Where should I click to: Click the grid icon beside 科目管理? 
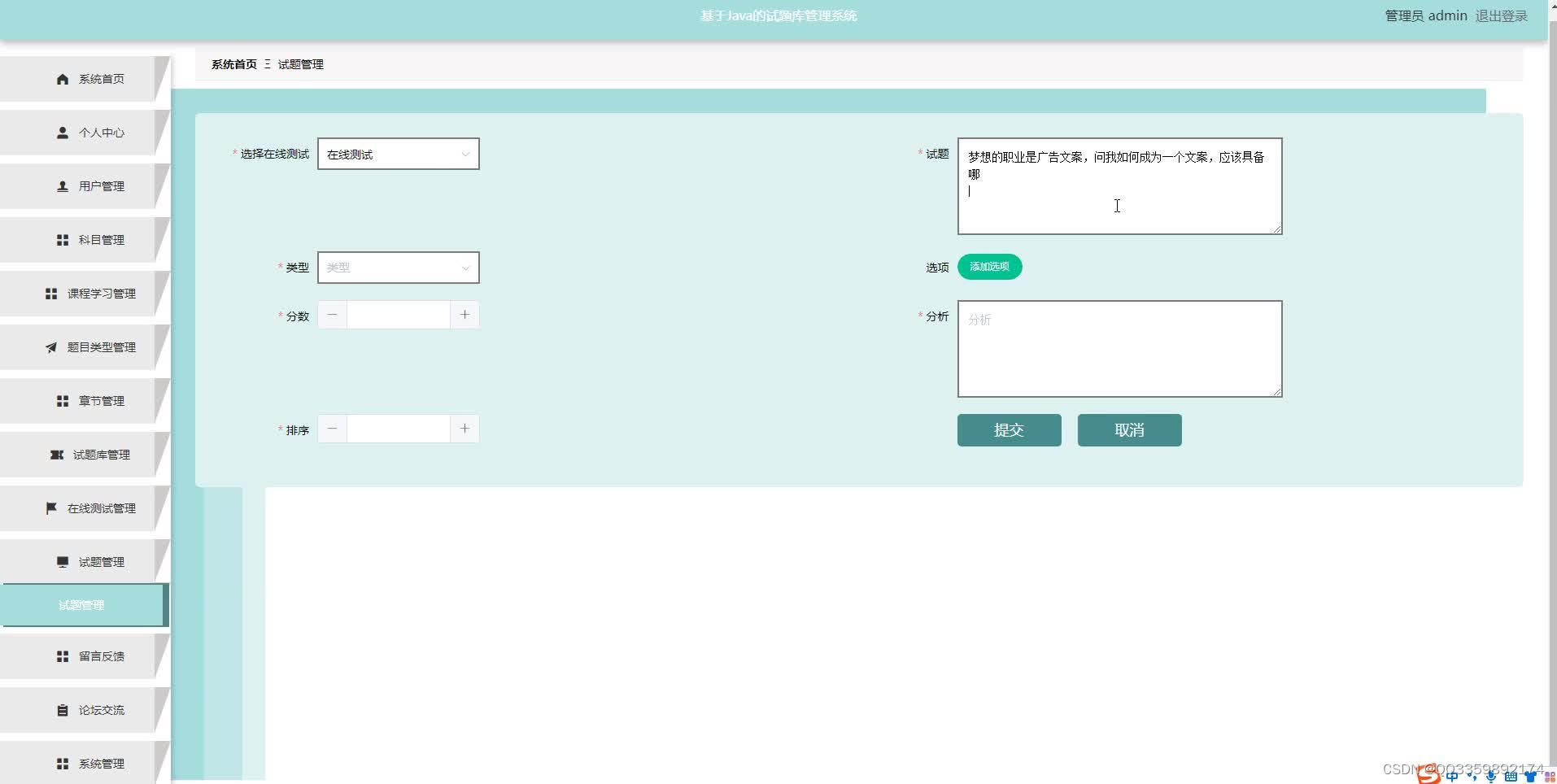(63, 240)
